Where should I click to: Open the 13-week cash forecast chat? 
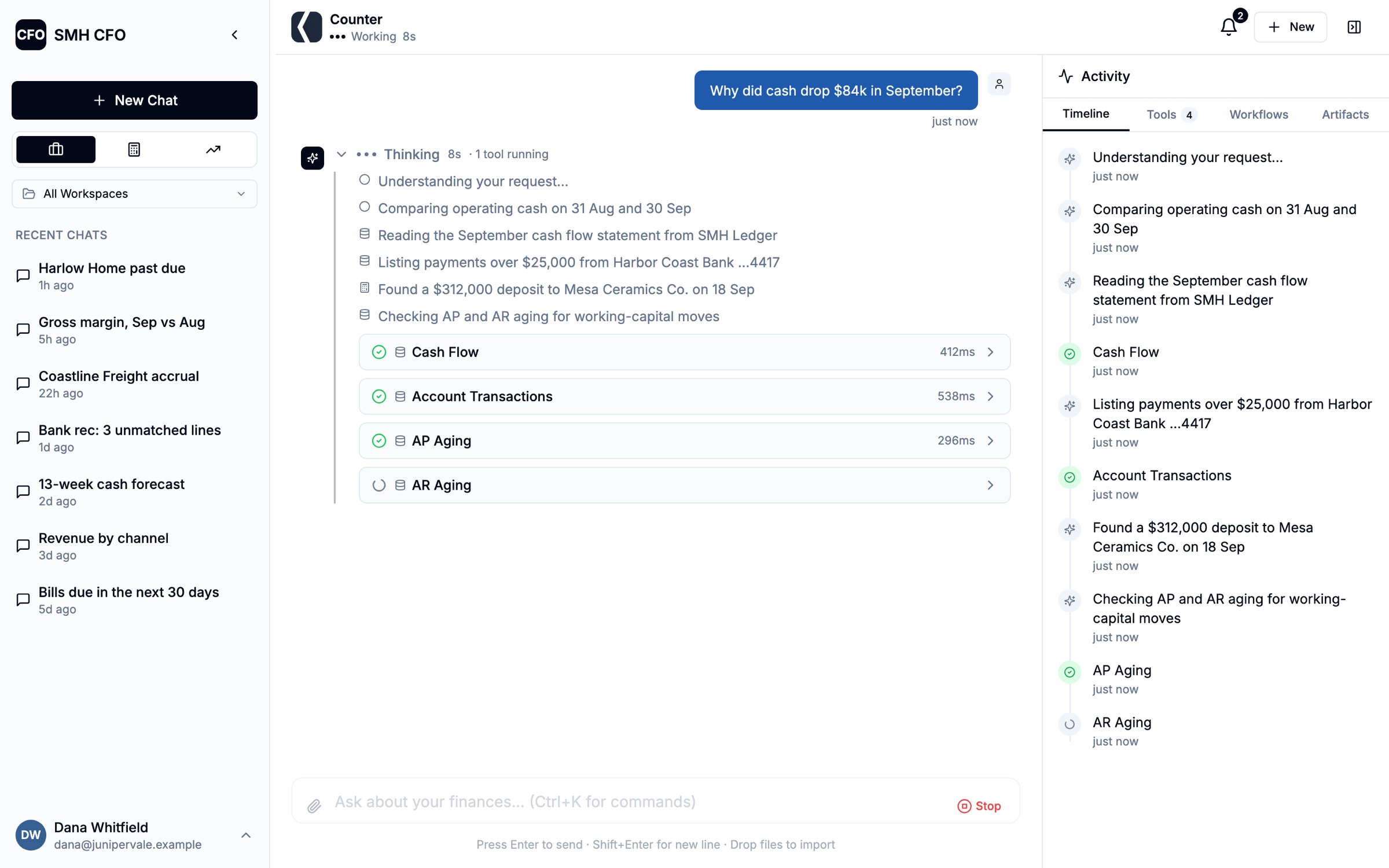coord(134,492)
